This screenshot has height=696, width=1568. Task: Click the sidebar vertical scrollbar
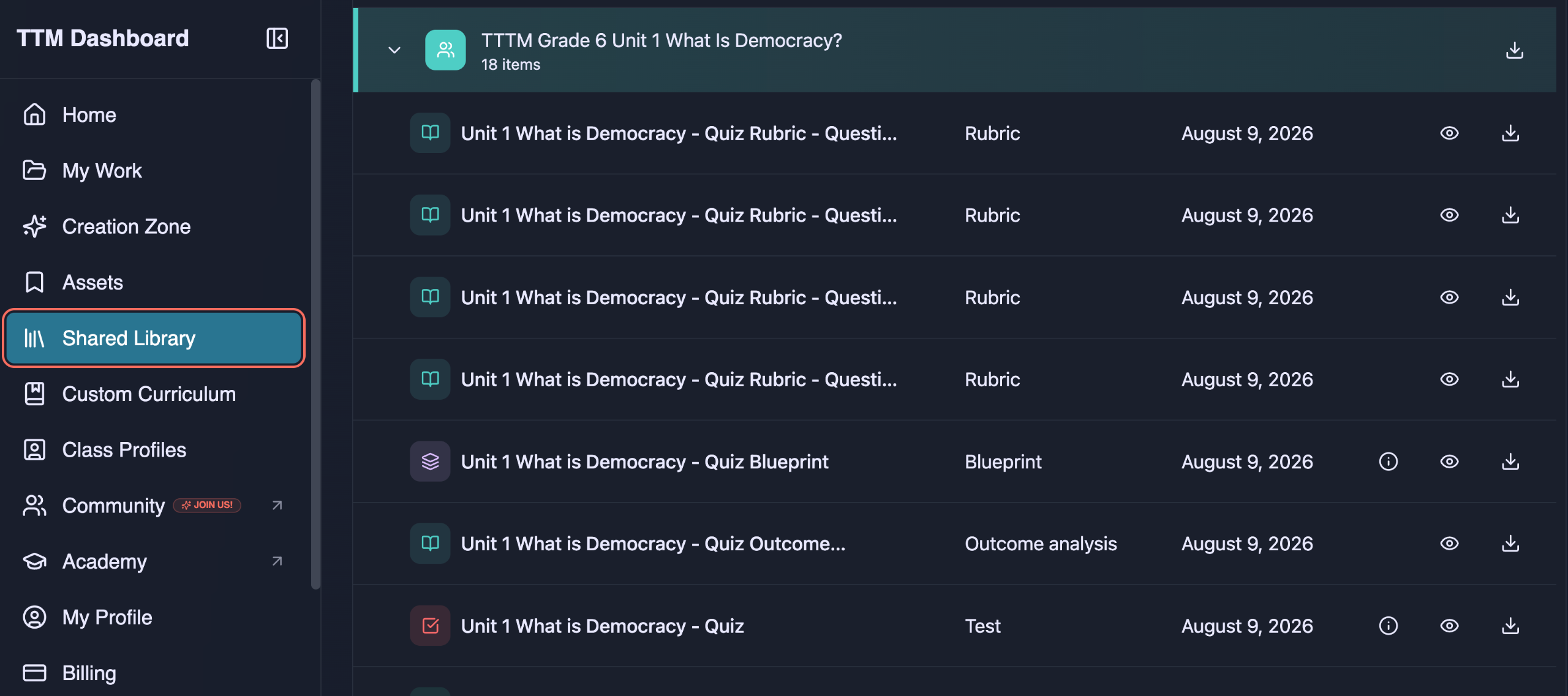(x=315, y=334)
